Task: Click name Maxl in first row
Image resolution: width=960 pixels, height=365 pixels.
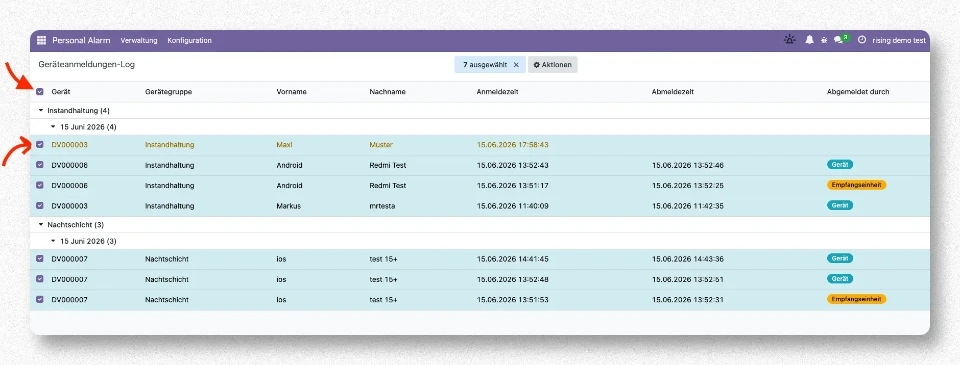Action: pos(285,145)
